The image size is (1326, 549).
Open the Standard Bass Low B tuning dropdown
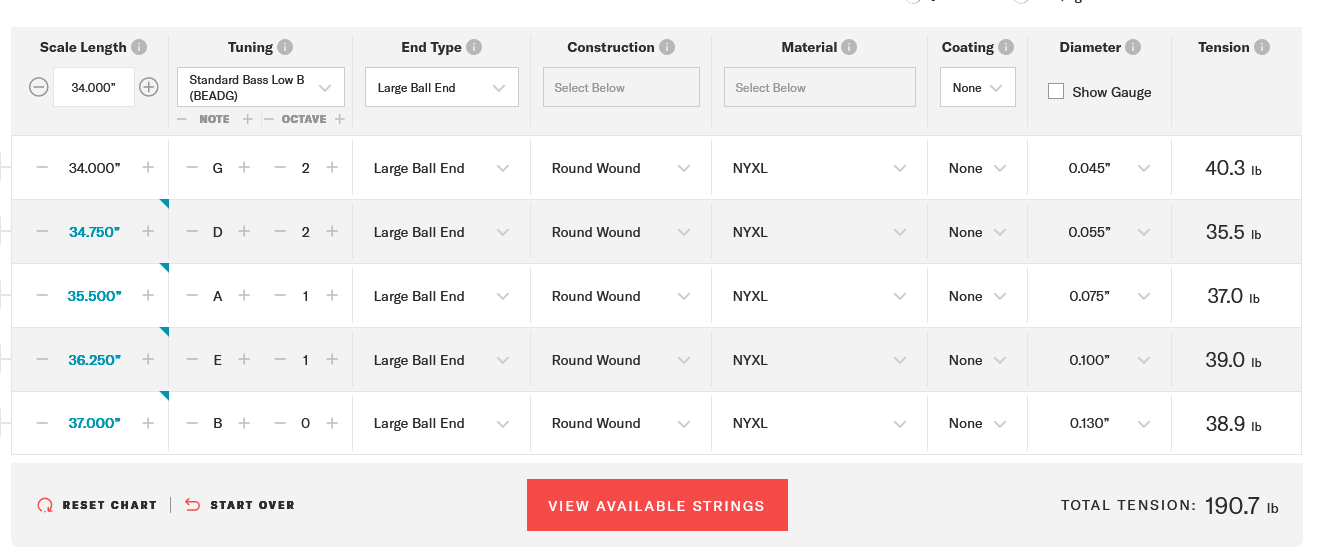click(x=261, y=87)
